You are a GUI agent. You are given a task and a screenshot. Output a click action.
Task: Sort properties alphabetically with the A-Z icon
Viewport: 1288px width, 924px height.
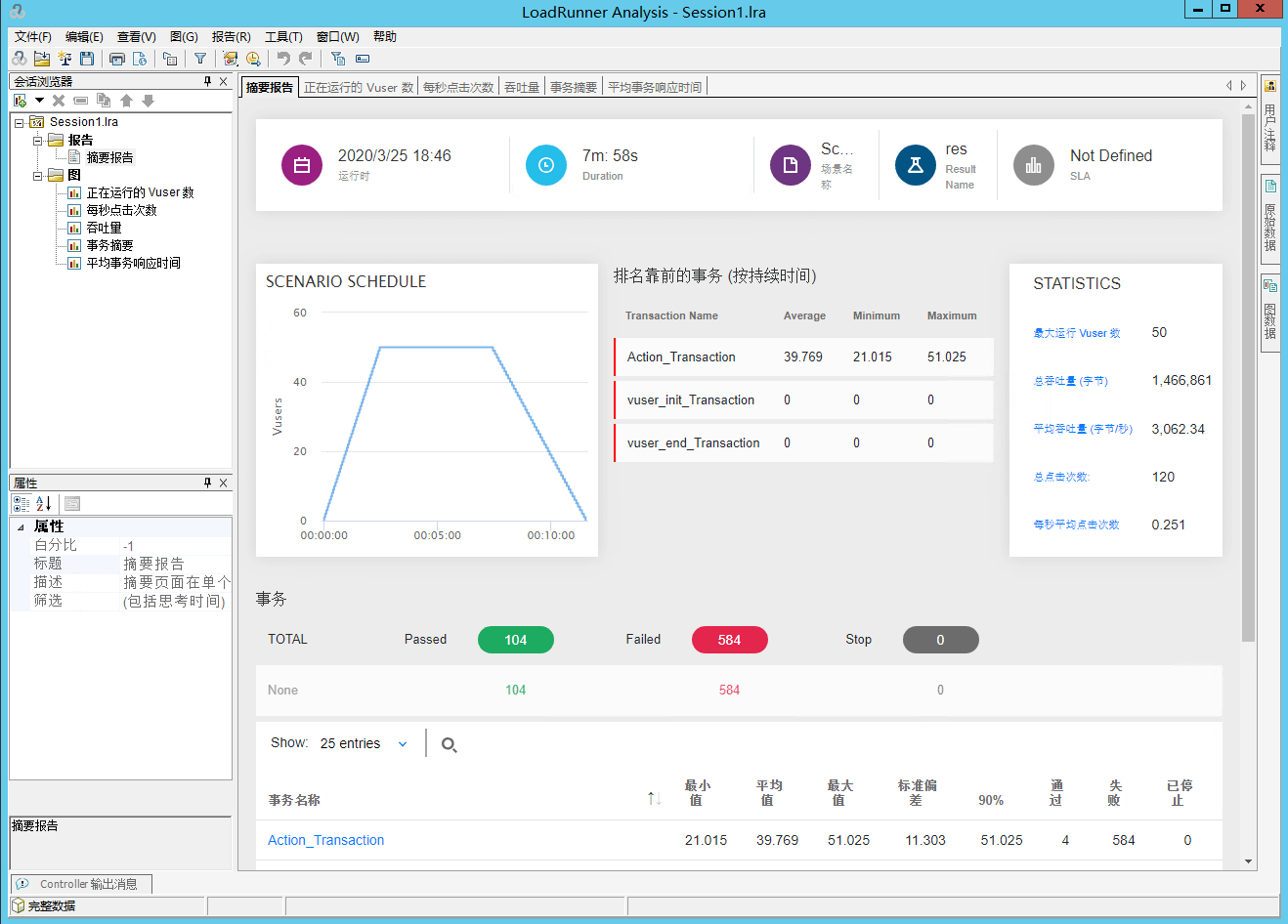click(44, 504)
